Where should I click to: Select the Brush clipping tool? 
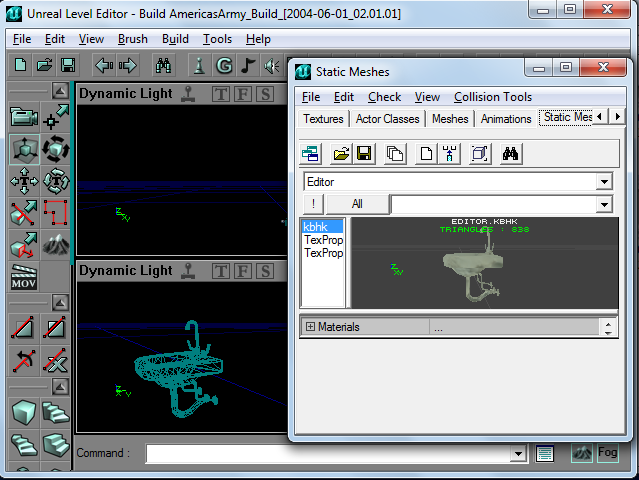click(24, 213)
